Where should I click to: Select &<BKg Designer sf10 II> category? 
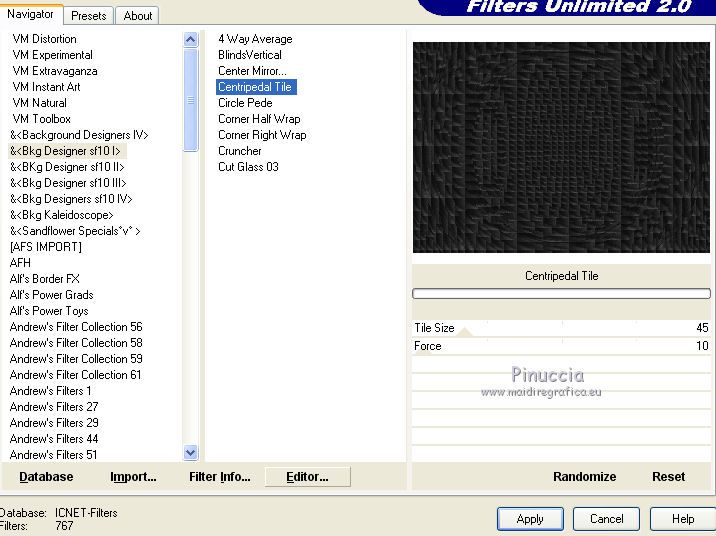67,167
